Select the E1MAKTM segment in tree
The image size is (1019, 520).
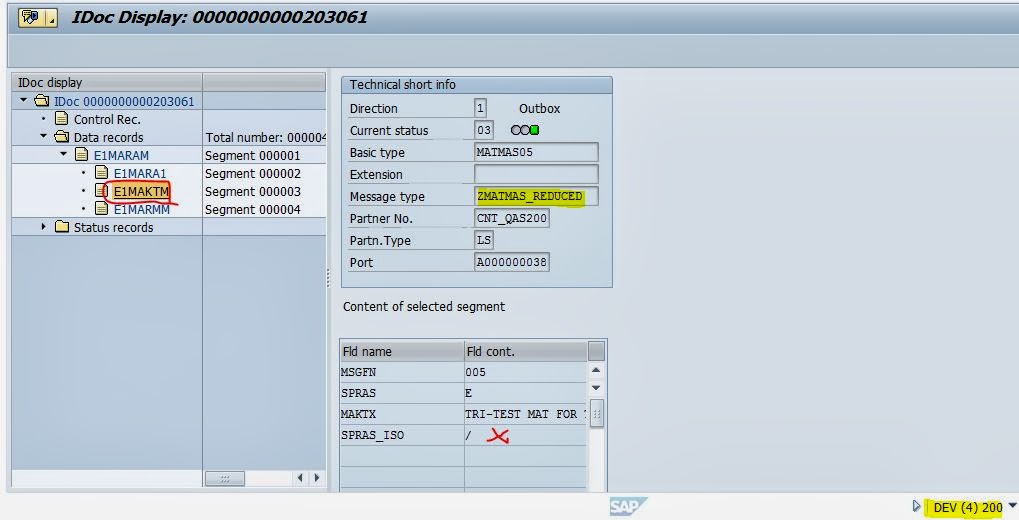point(141,191)
